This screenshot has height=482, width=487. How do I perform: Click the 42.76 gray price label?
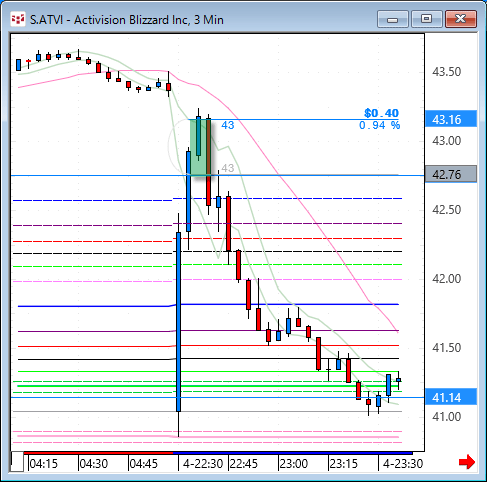pos(451,174)
